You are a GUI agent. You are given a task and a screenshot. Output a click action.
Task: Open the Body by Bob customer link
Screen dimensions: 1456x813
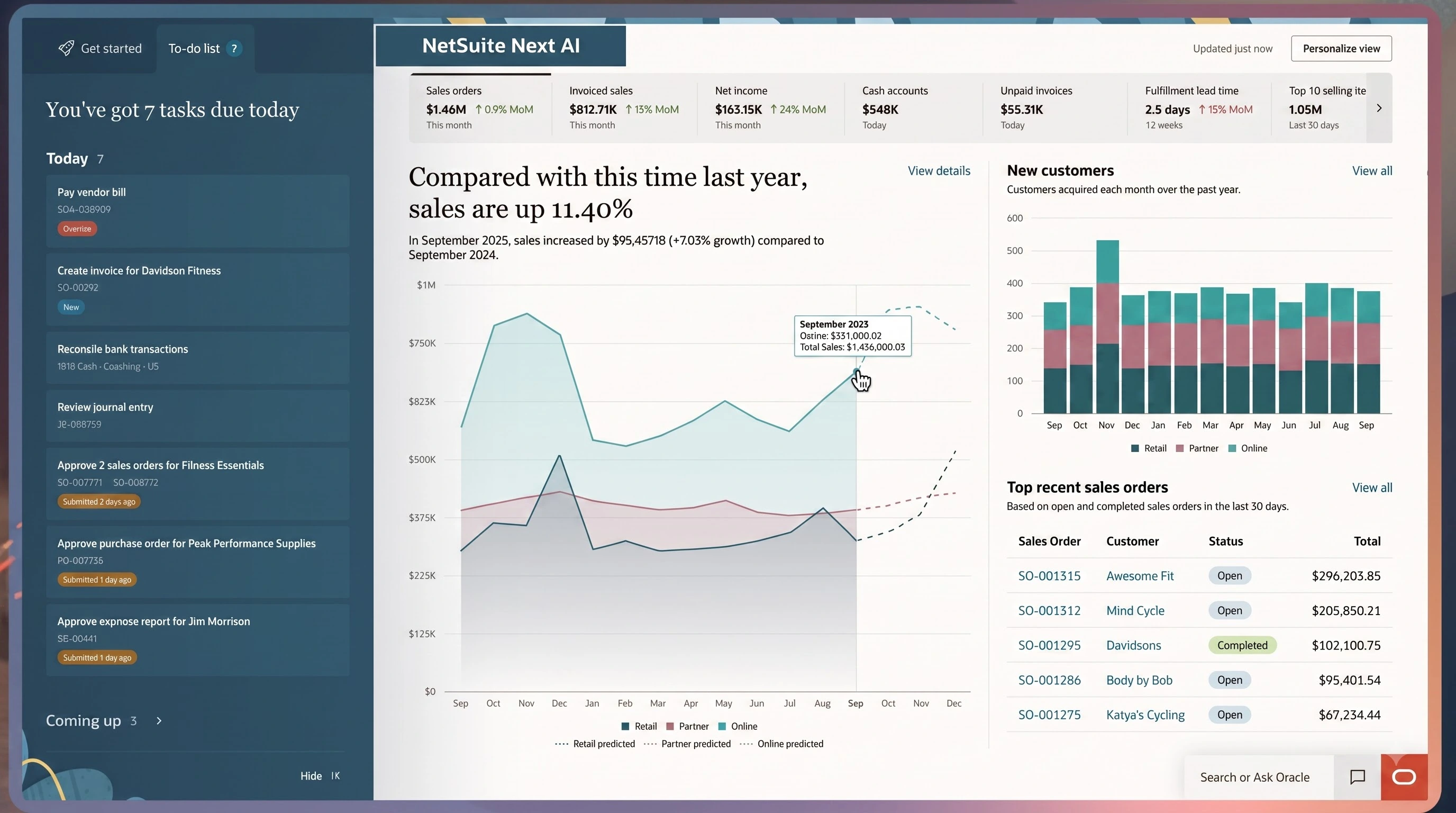click(1139, 680)
